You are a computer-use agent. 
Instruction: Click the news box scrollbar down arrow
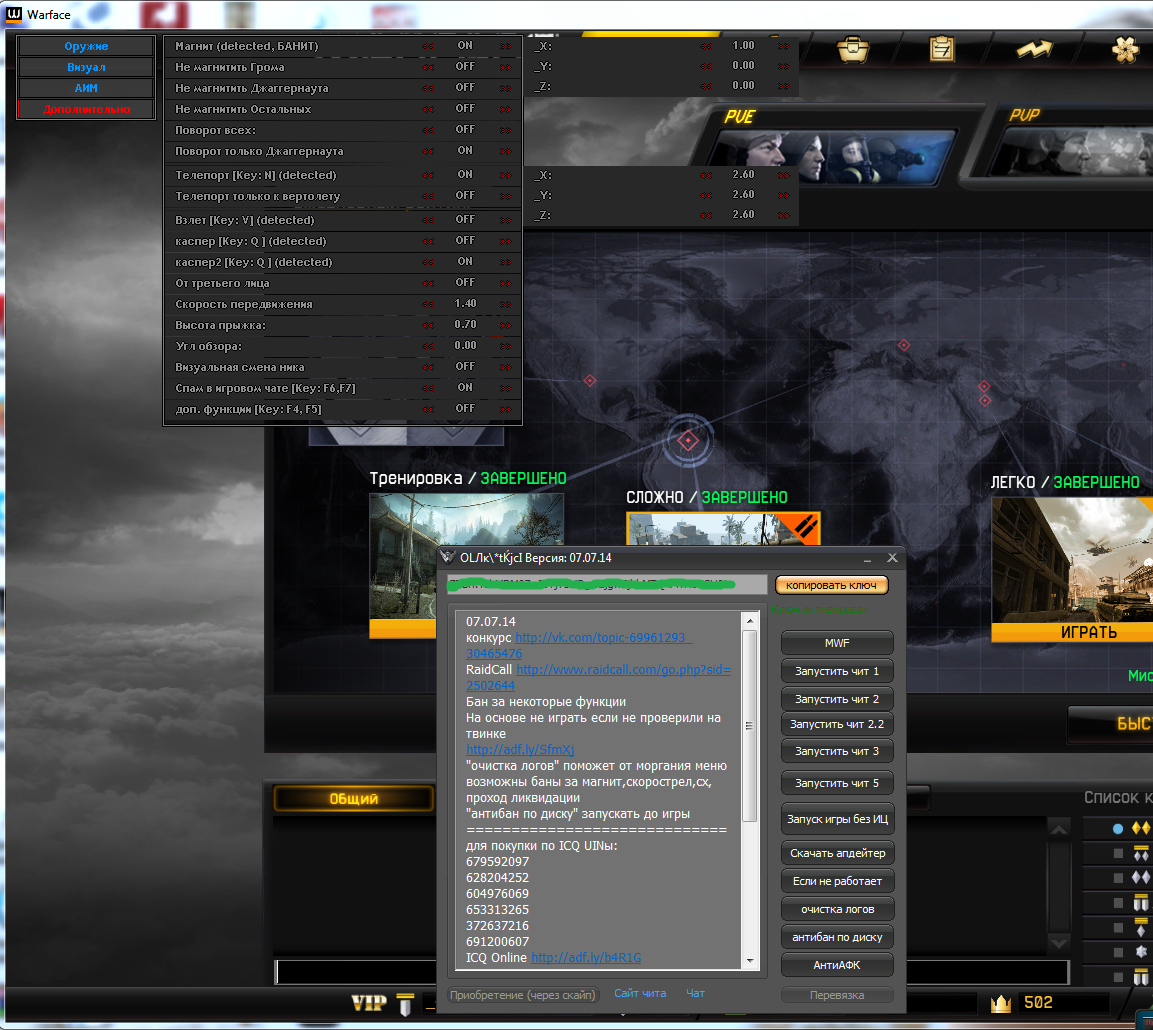[x=750, y=960]
